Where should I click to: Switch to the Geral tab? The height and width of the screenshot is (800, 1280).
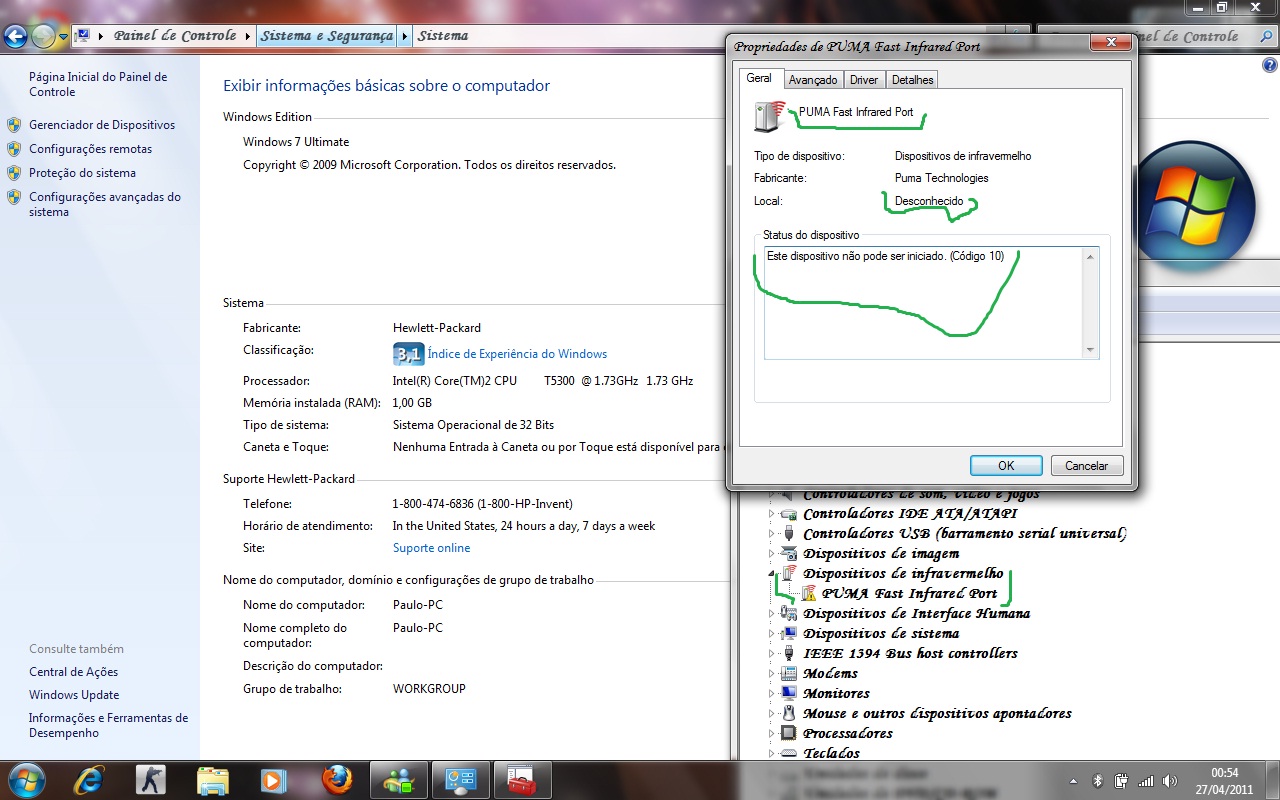point(759,78)
